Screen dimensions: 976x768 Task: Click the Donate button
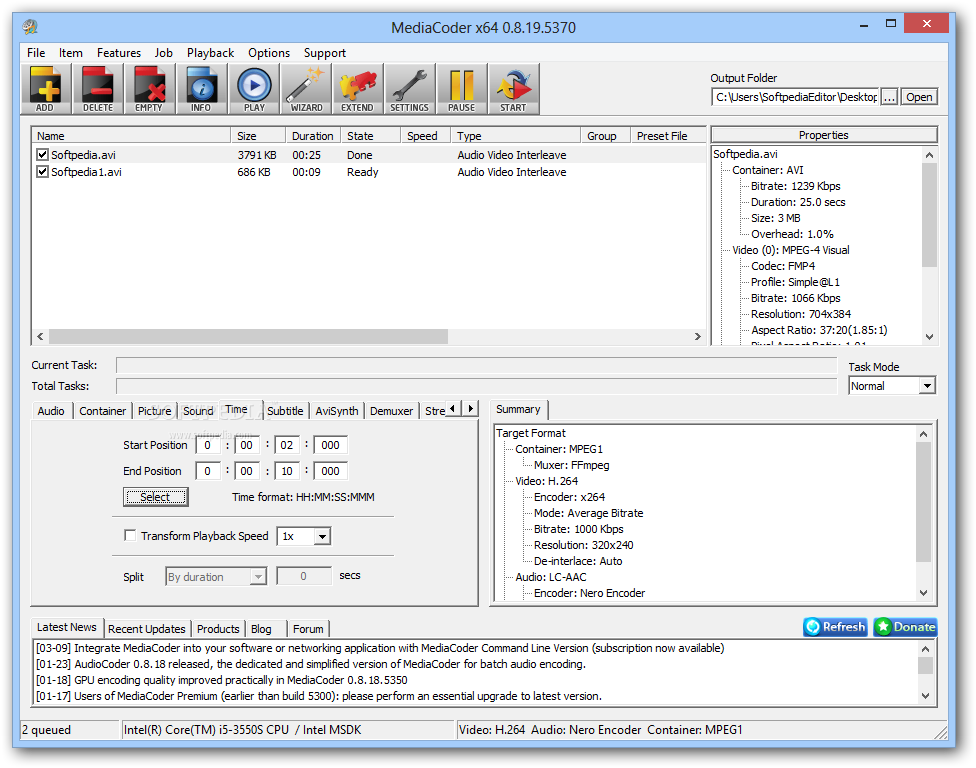906,627
